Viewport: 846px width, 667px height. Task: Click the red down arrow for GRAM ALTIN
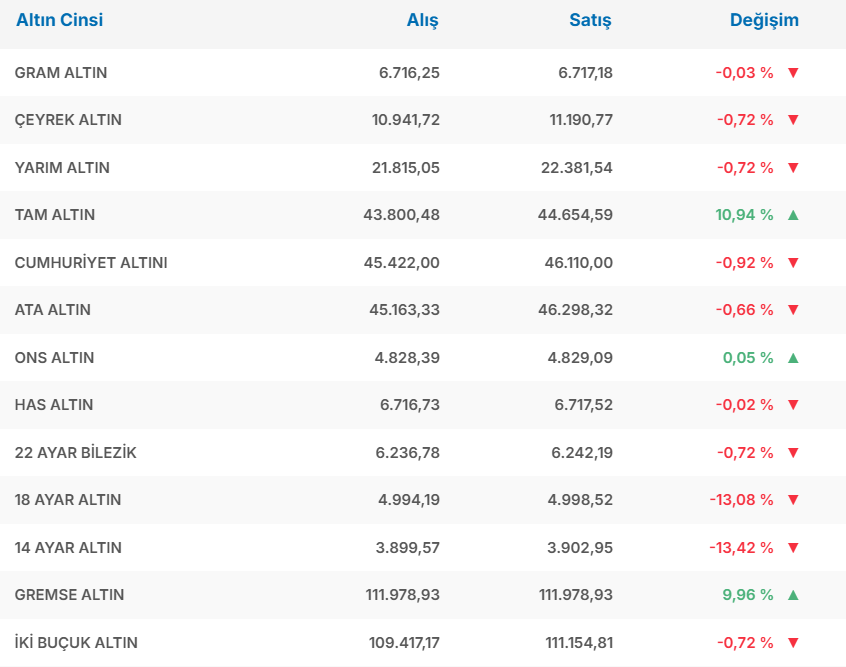point(793,73)
